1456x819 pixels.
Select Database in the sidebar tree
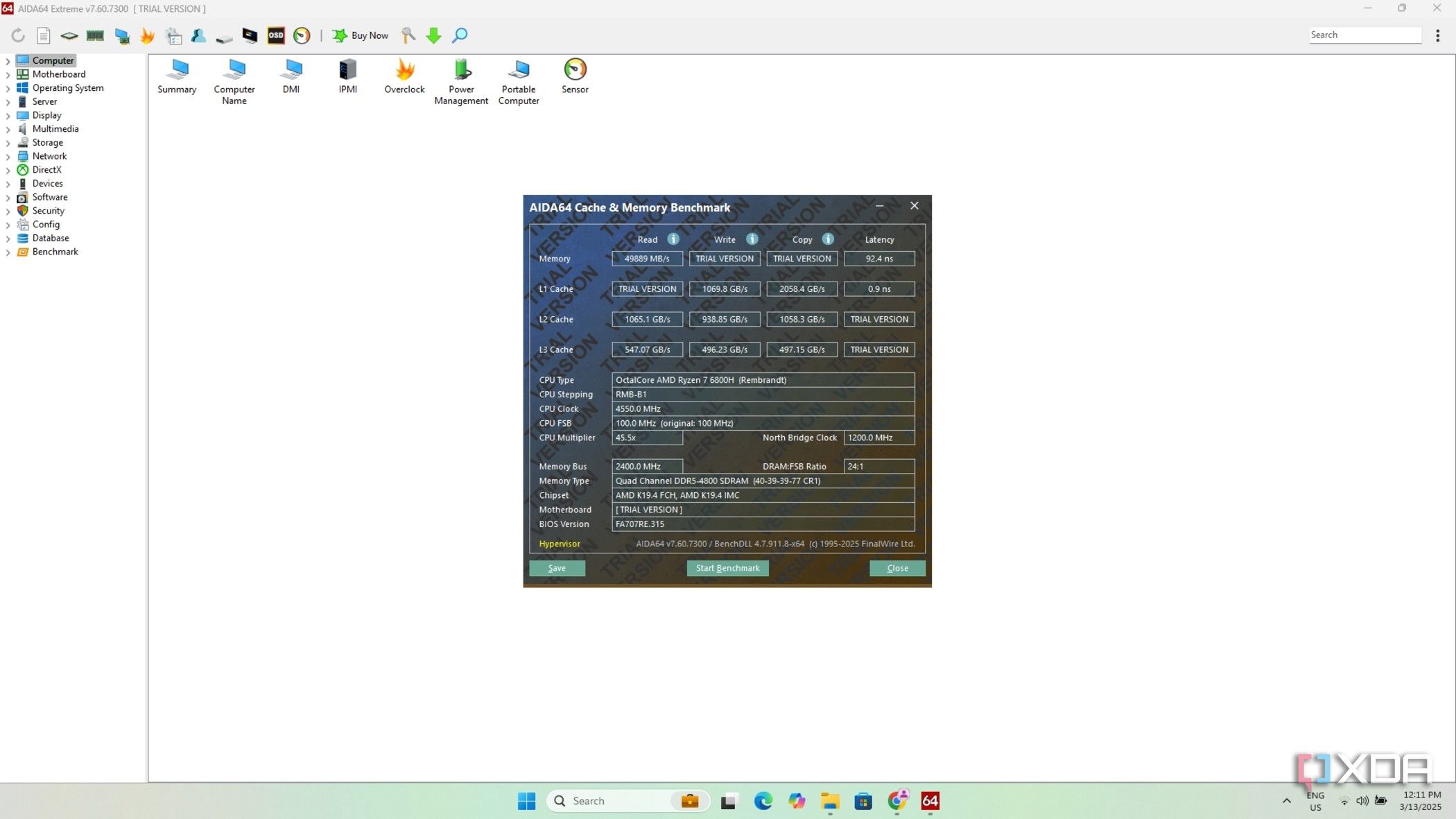[51, 239]
